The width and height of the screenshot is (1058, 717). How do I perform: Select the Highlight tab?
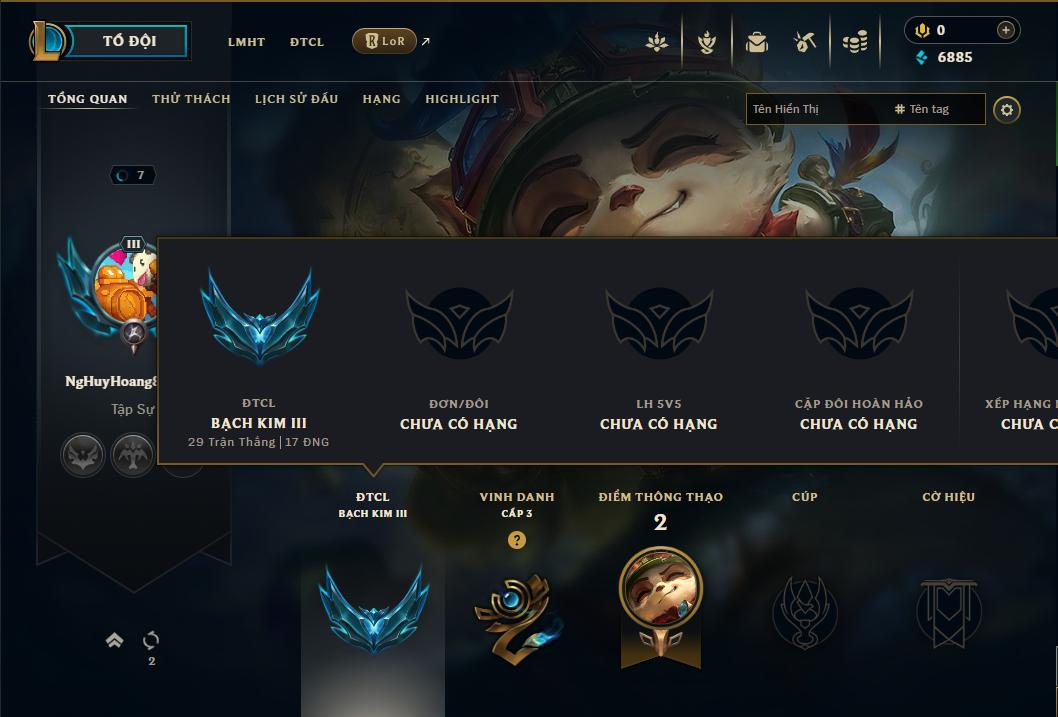point(462,98)
